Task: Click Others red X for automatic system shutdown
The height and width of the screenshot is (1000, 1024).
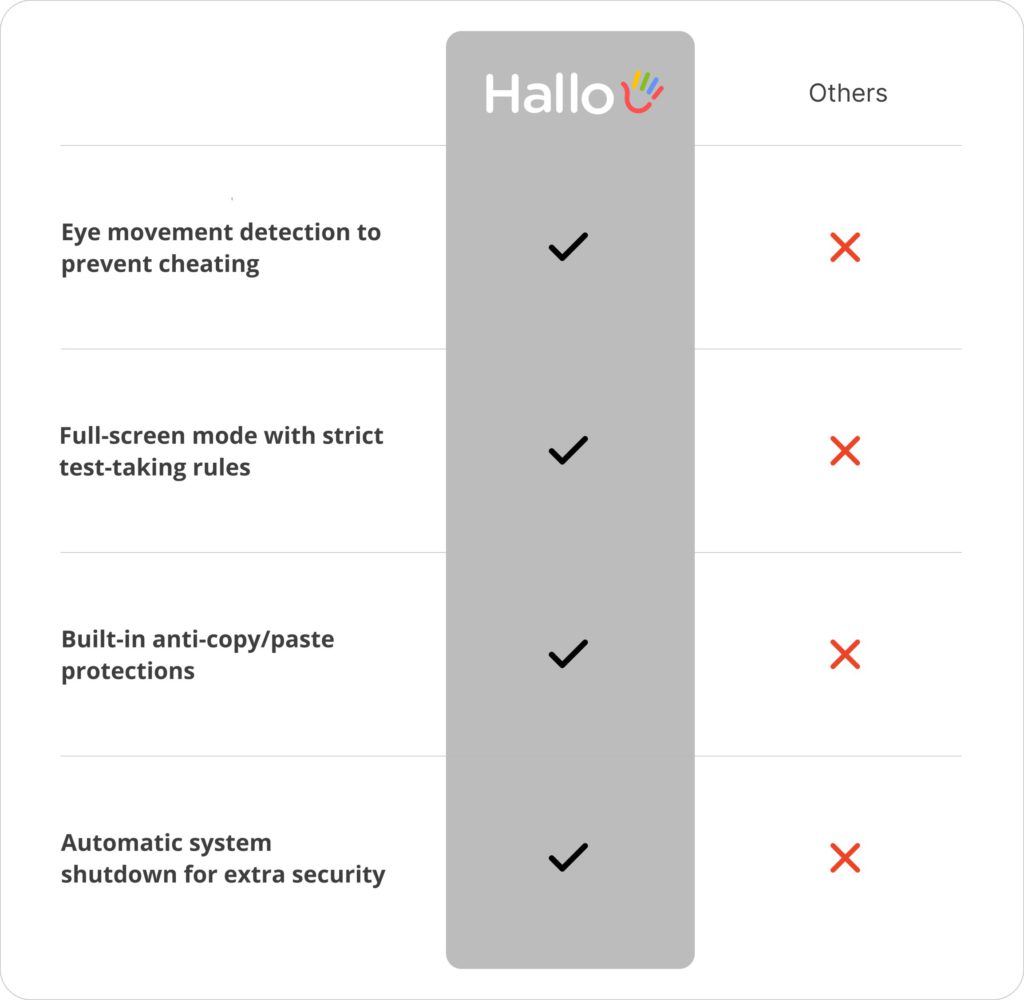Action: [845, 858]
